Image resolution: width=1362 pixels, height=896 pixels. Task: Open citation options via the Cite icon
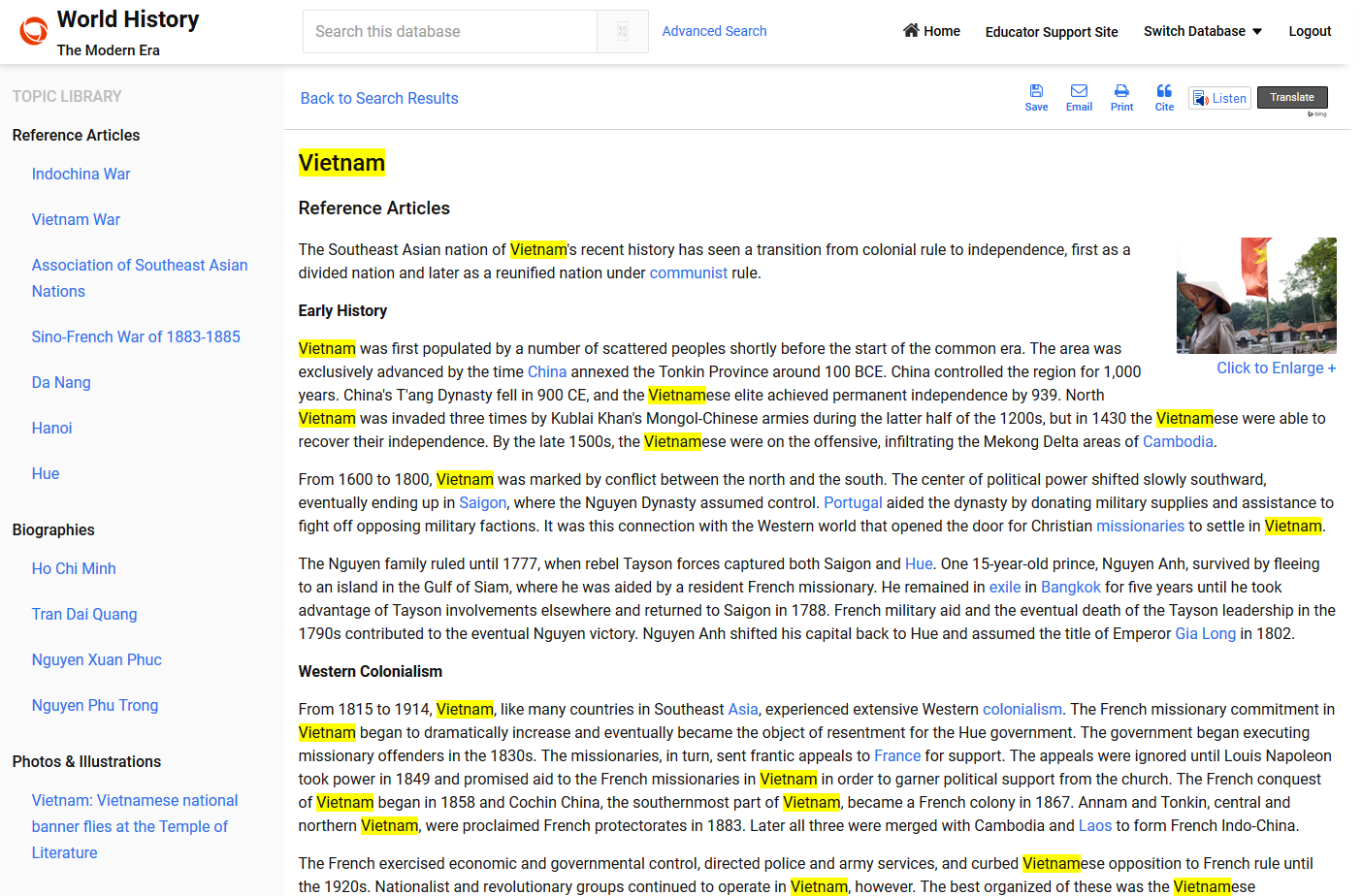point(1164,90)
